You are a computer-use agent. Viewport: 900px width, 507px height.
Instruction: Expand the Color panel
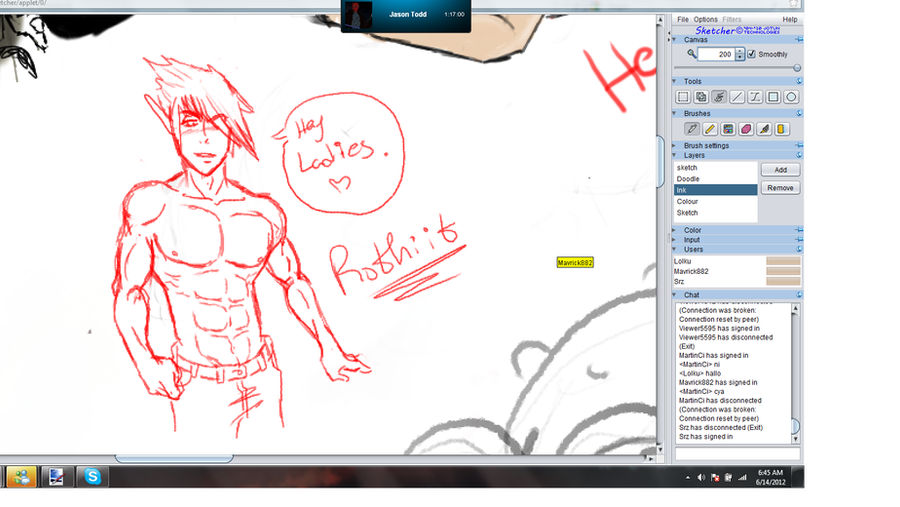tap(674, 230)
